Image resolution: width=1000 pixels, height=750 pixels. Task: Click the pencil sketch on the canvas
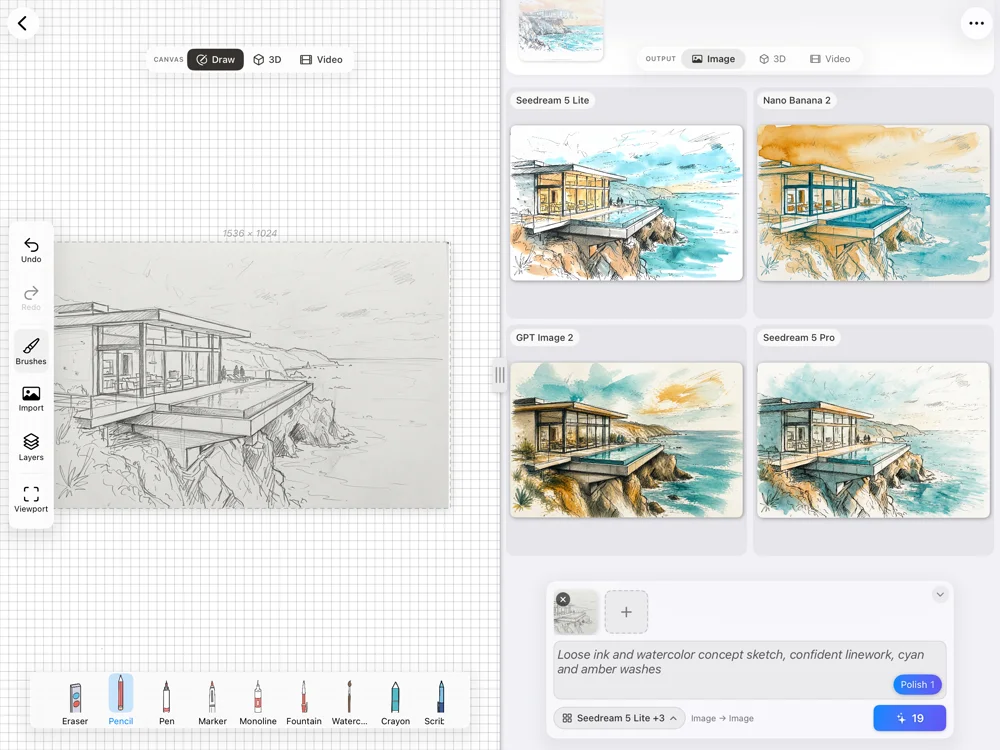pyautogui.click(x=251, y=375)
